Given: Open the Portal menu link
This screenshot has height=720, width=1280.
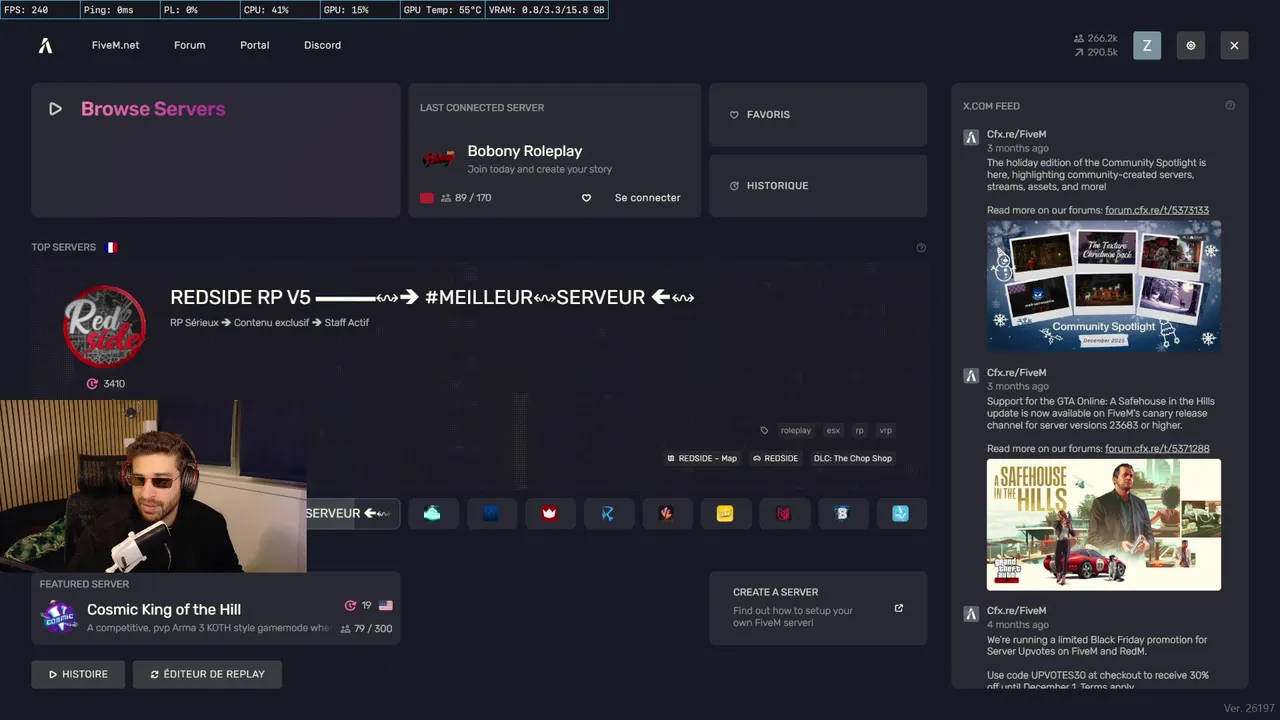Looking at the screenshot, I should coord(254,45).
